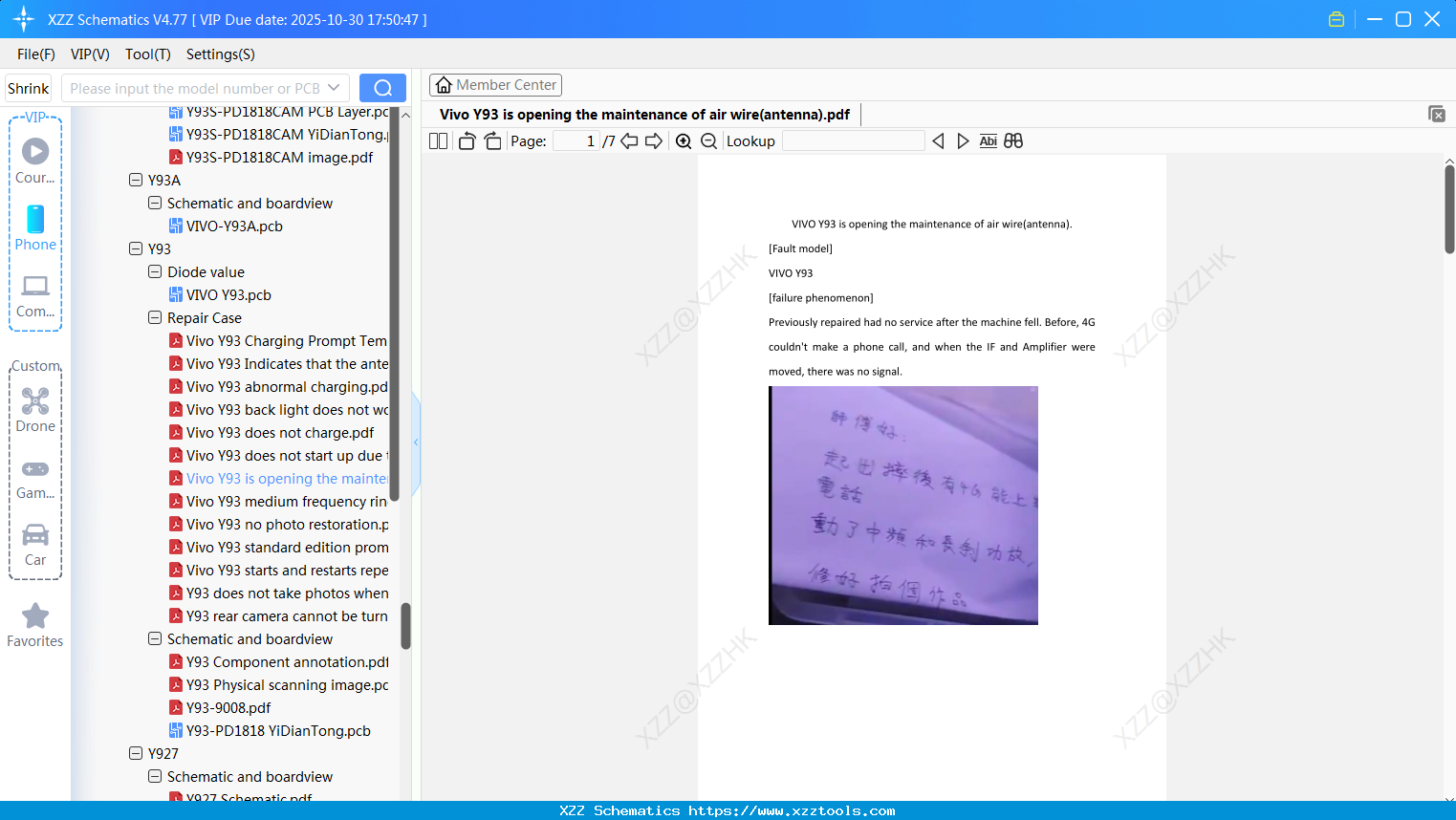This screenshot has width=1456, height=820.
Task: Rotate the page counterclockwise
Action: (x=467, y=141)
